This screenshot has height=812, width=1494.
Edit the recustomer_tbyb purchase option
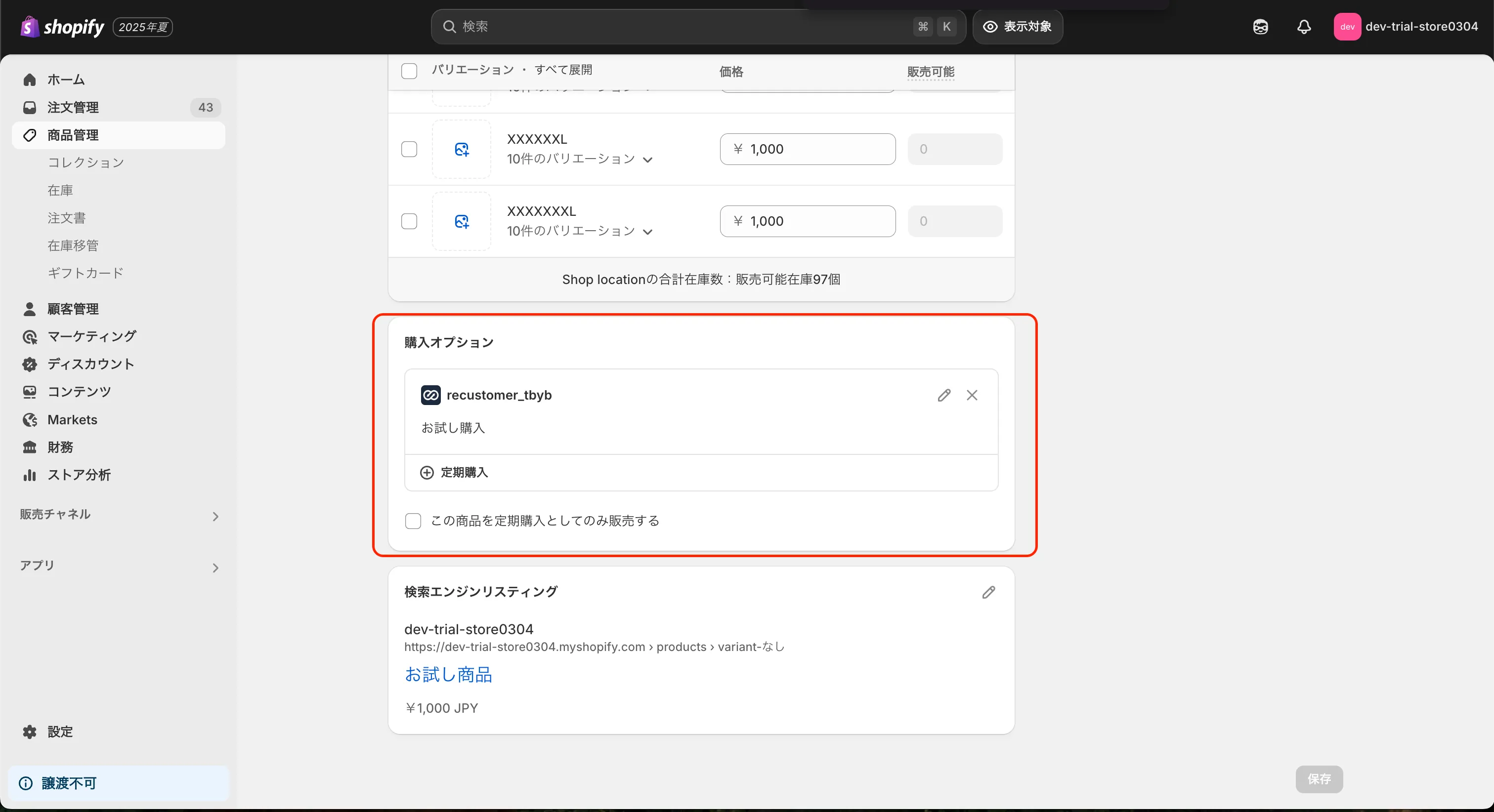(x=943, y=395)
